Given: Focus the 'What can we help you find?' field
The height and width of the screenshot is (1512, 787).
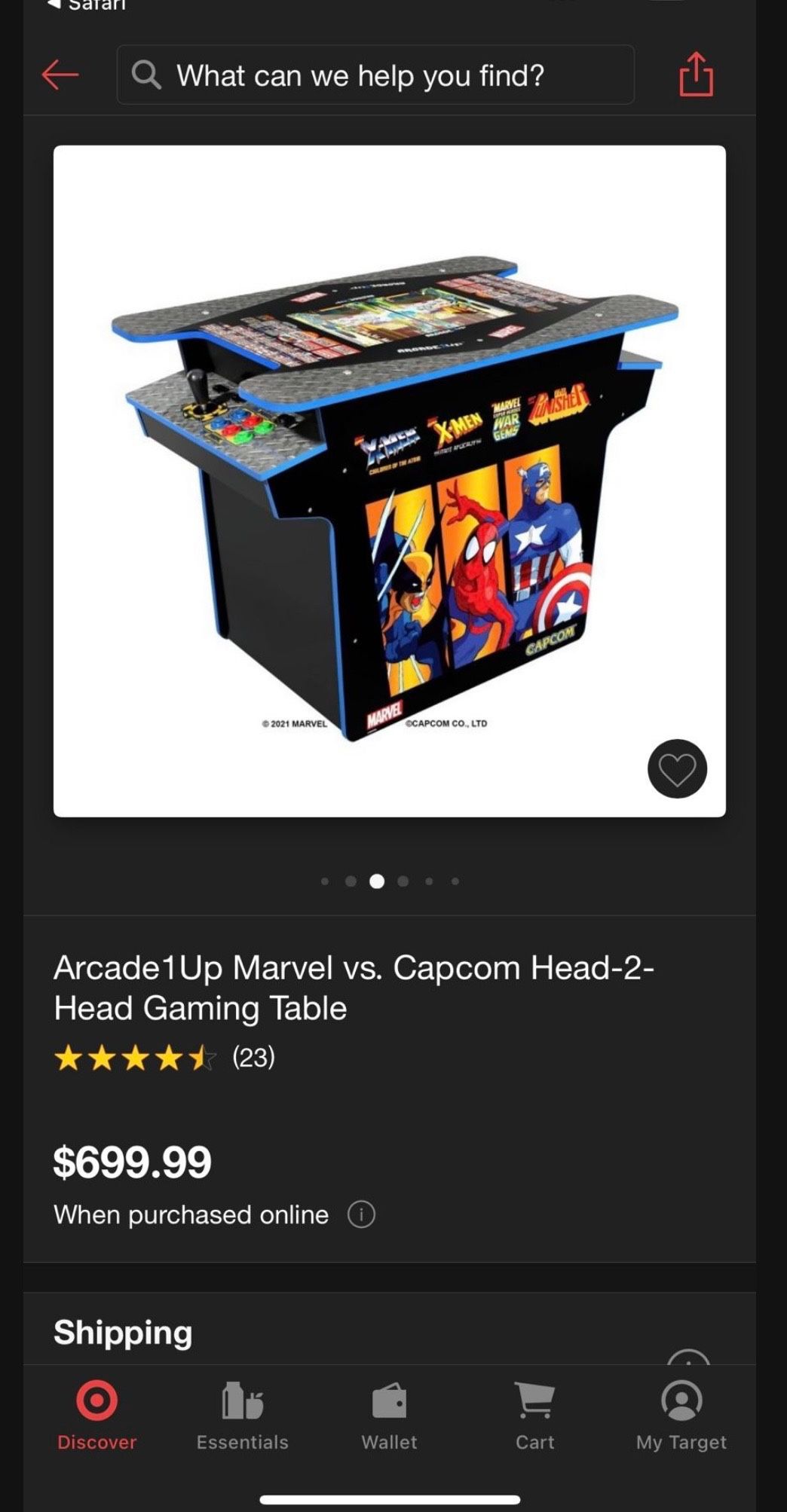Looking at the screenshot, I should (x=375, y=75).
